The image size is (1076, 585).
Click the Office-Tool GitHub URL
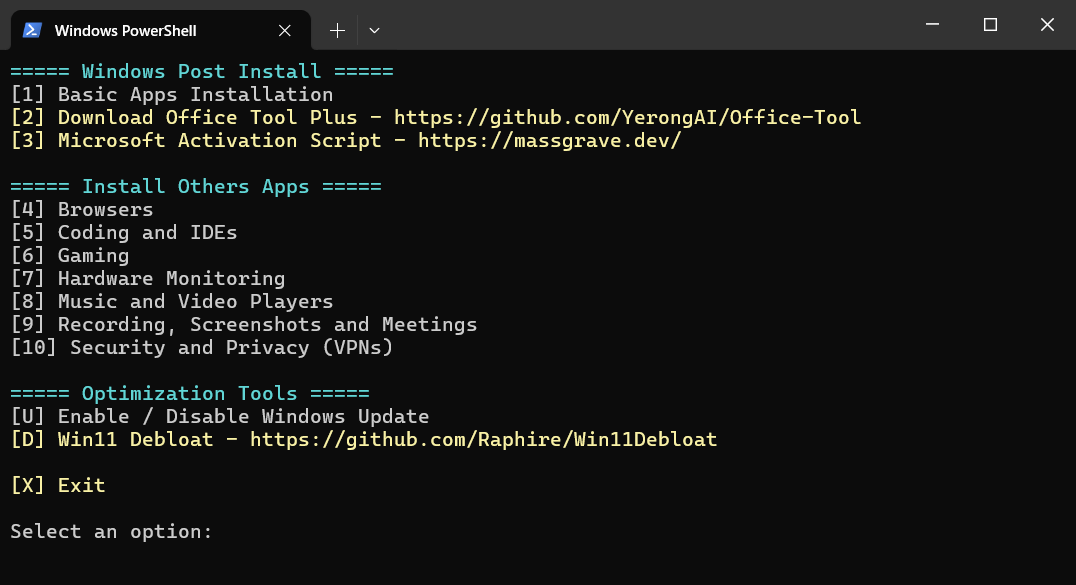click(627, 117)
